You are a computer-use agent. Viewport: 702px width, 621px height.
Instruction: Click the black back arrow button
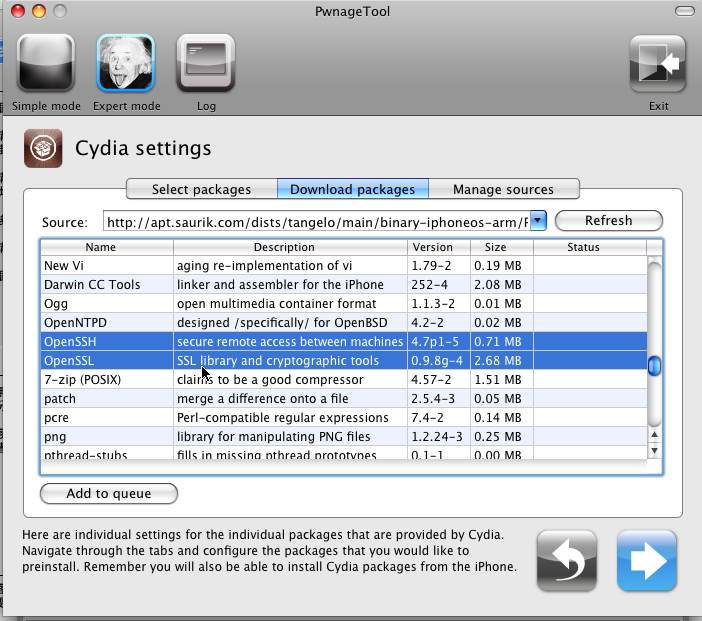click(567, 561)
